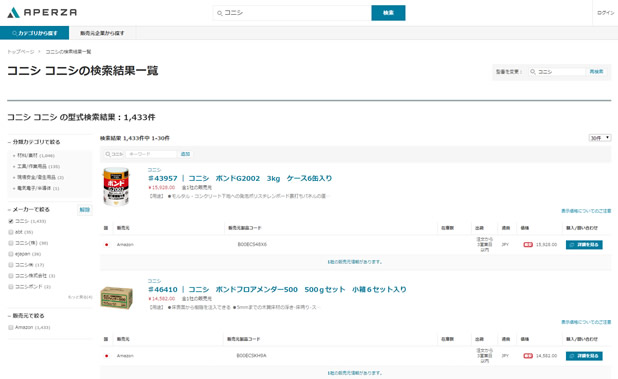618x379 pixels.
Task: Click the 検索結果 1,433件中 1-30件 text
Action: (135, 138)
